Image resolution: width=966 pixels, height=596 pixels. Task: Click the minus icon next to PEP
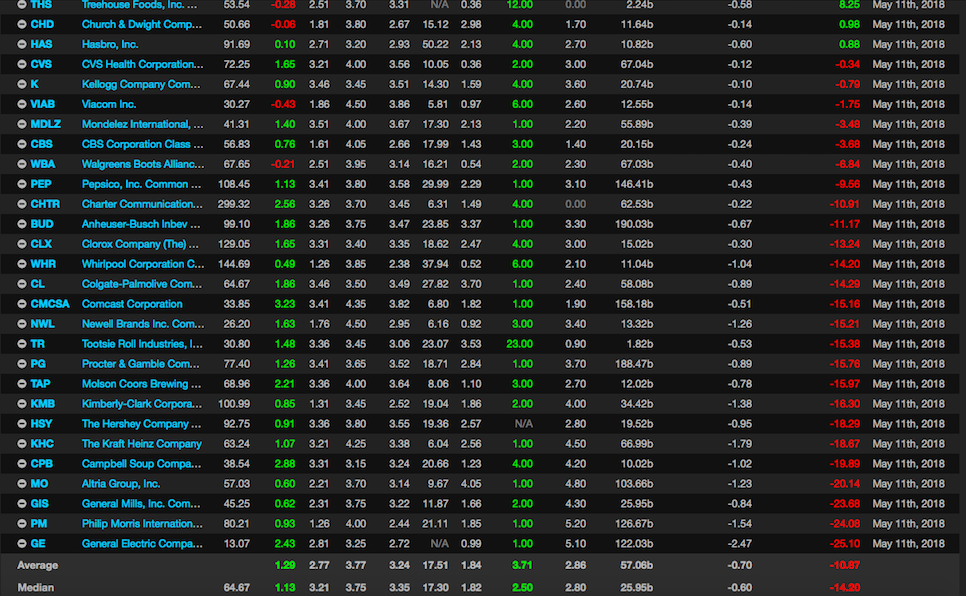[x=22, y=184]
